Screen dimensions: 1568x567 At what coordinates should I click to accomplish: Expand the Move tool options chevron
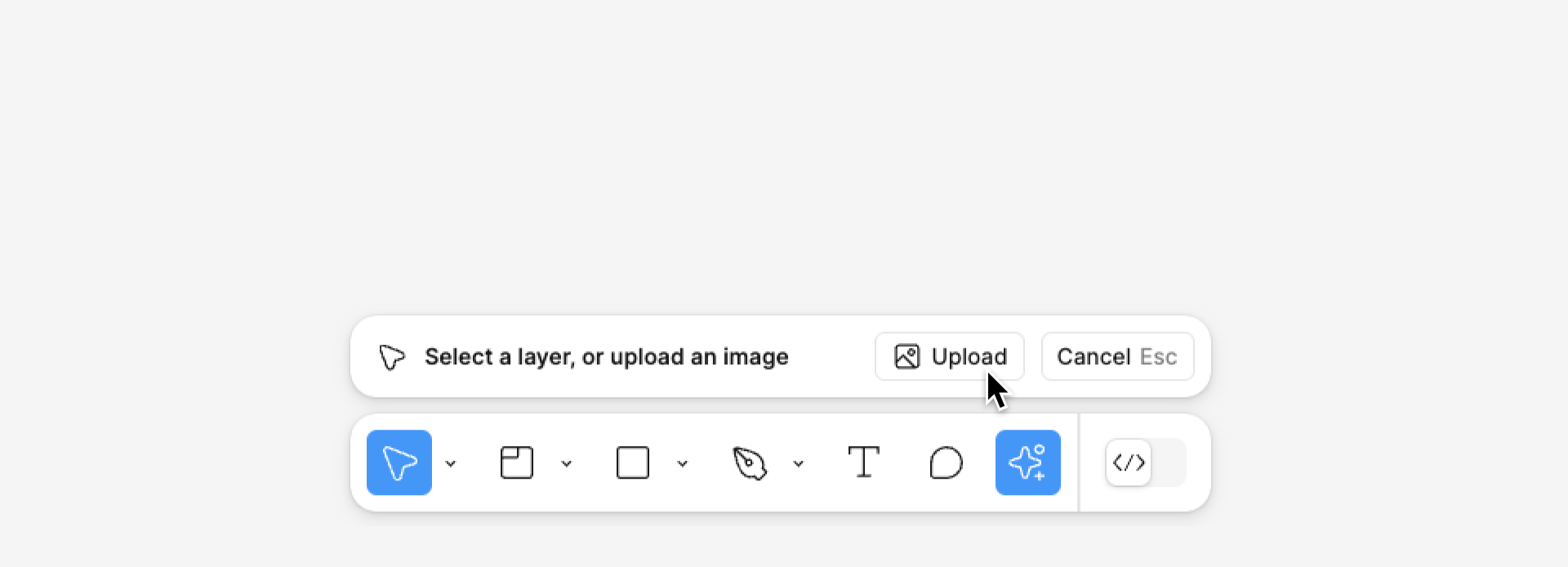tap(450, 463)
